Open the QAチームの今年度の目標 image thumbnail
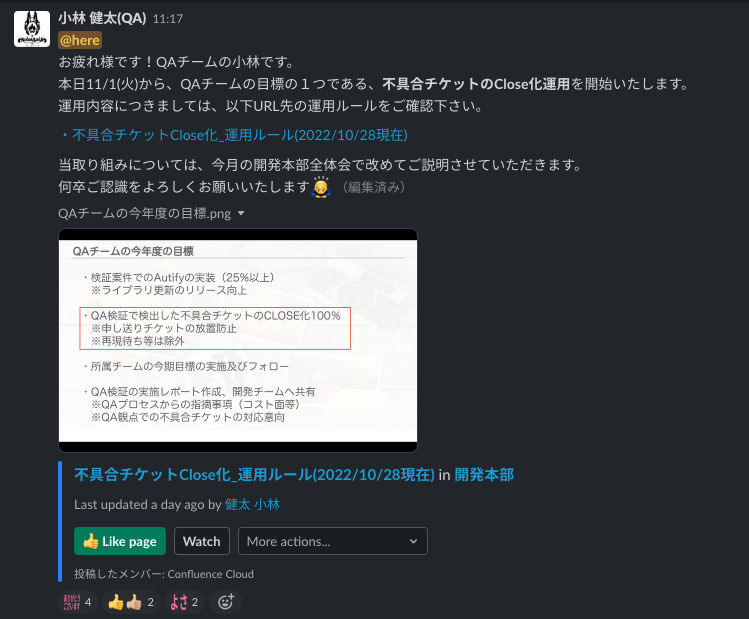 click(238, 340)
